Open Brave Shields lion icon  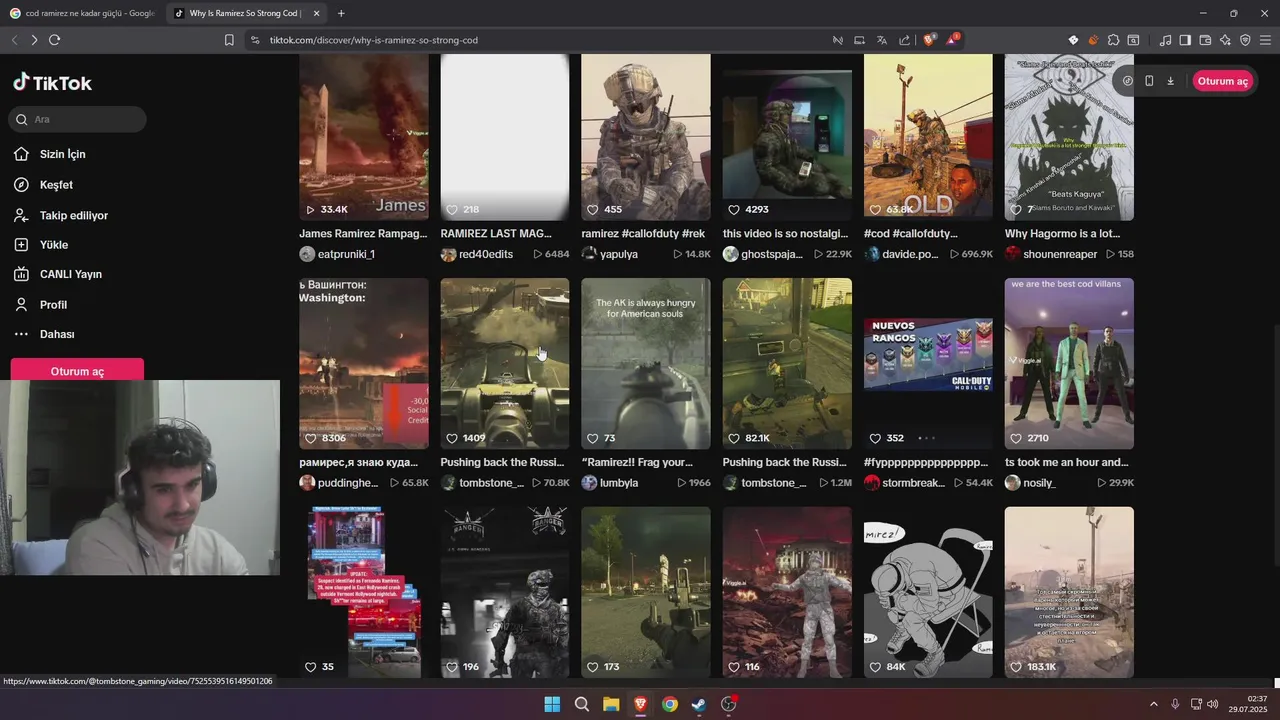click(929, 40)
